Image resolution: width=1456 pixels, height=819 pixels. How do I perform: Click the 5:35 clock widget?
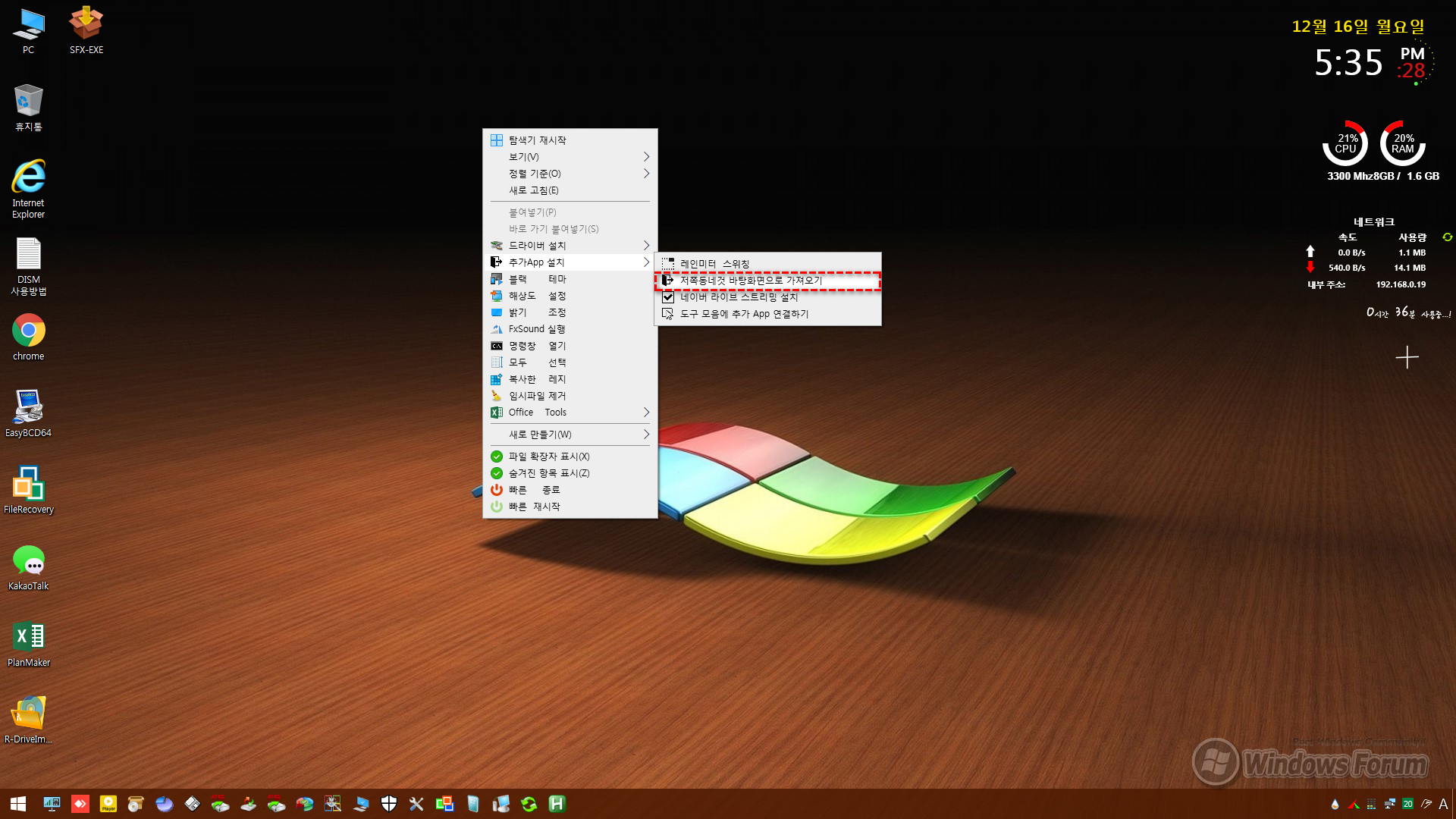coord(1348,62)
